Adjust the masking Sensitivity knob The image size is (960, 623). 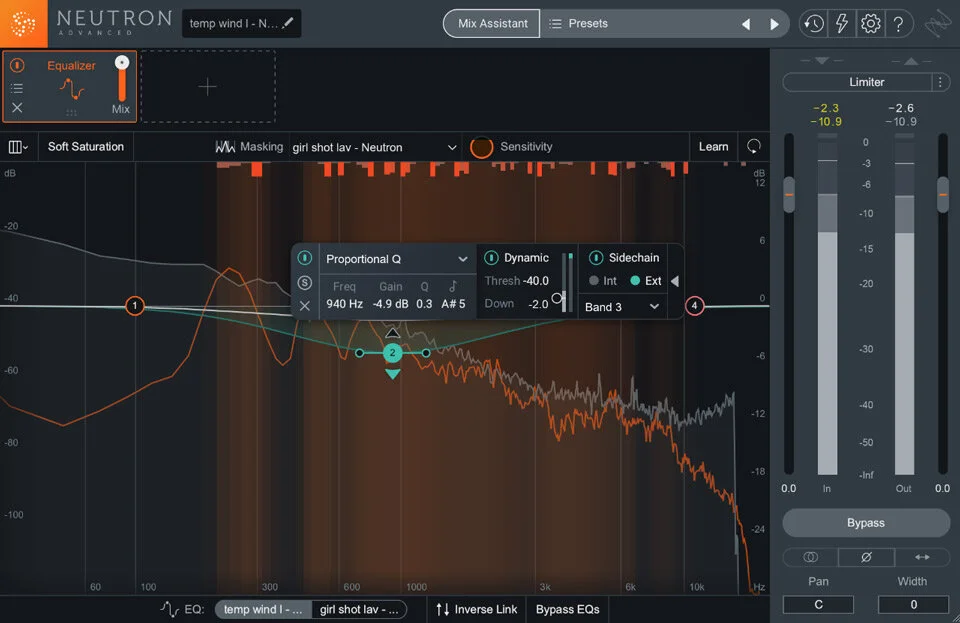tap(481, 147)
